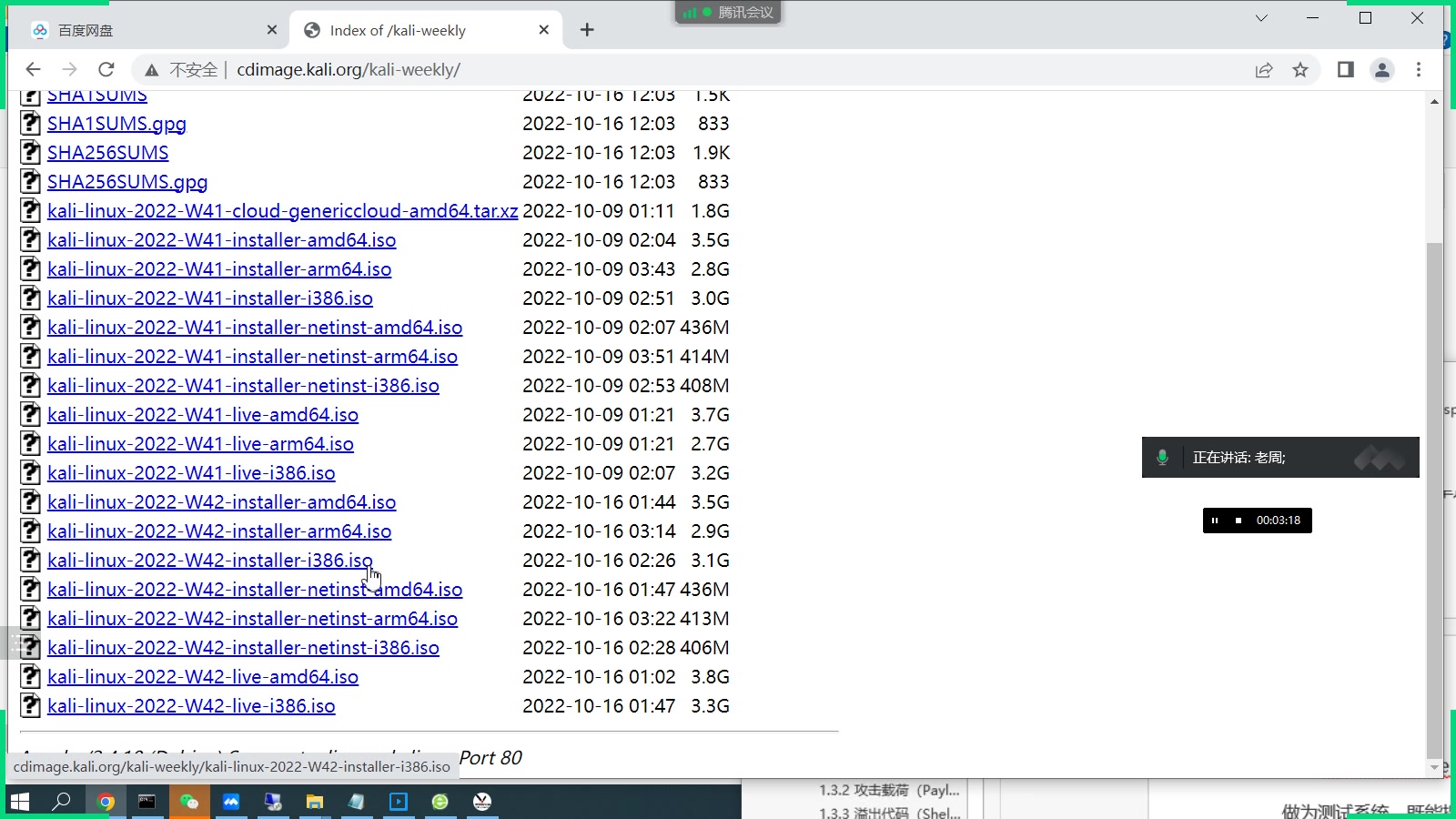Open the Windows Start menu
The width and height of the screenshot is (1456, 819).
(20, 802)
